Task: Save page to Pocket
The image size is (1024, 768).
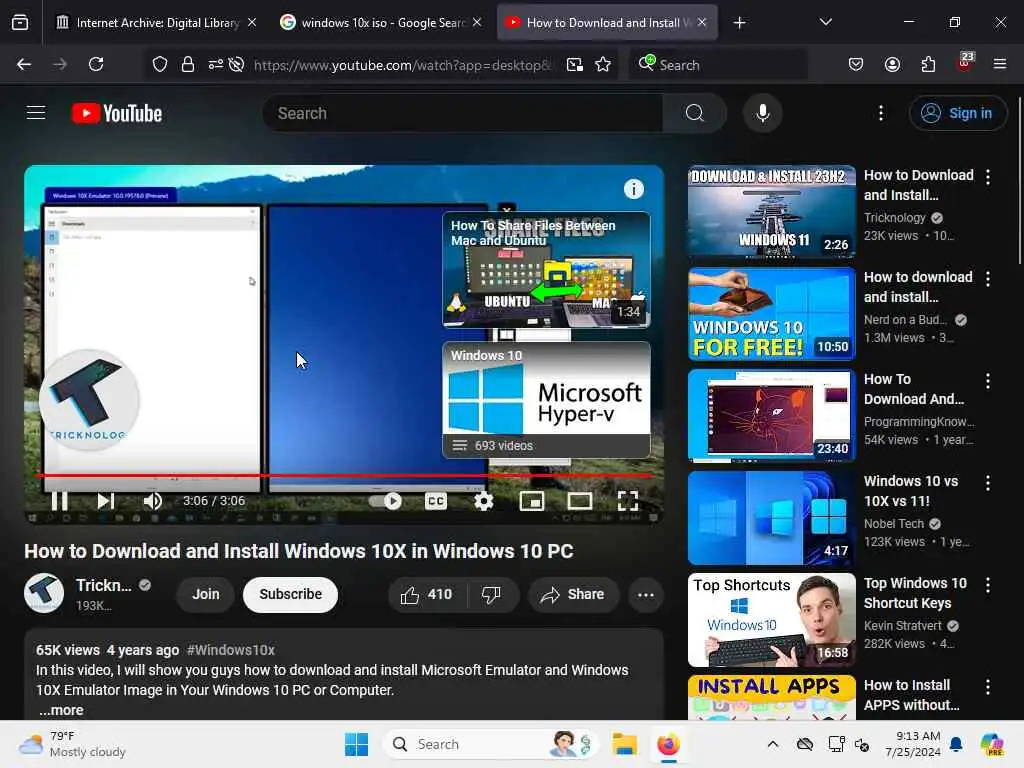Action: tap(856, 64)
